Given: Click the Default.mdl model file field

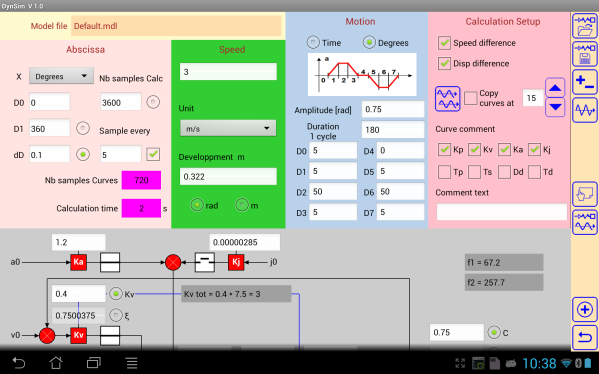Looking at the screenshot, I should pos(176,26).
